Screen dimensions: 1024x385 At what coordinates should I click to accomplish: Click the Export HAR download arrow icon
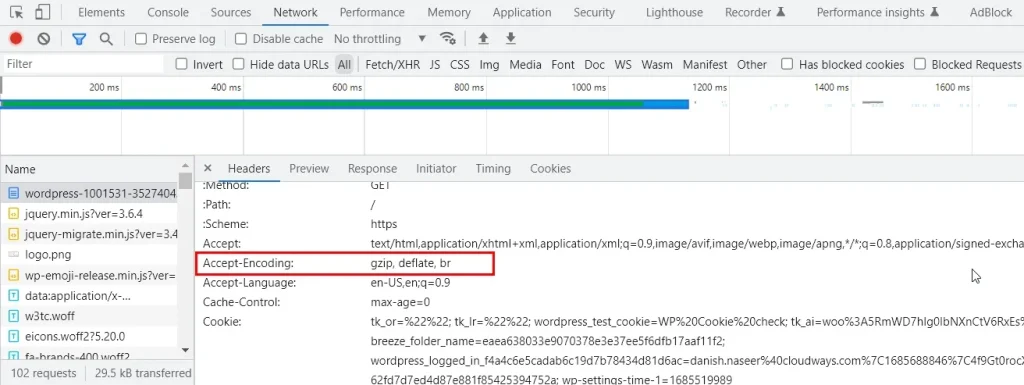[511, 38]
